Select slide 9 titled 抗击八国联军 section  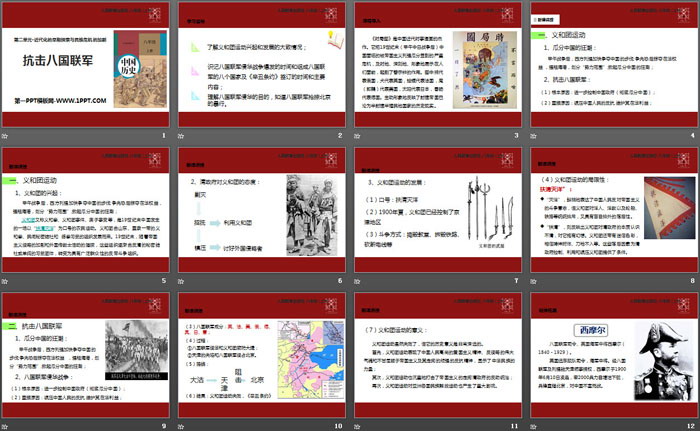[85, 356]
